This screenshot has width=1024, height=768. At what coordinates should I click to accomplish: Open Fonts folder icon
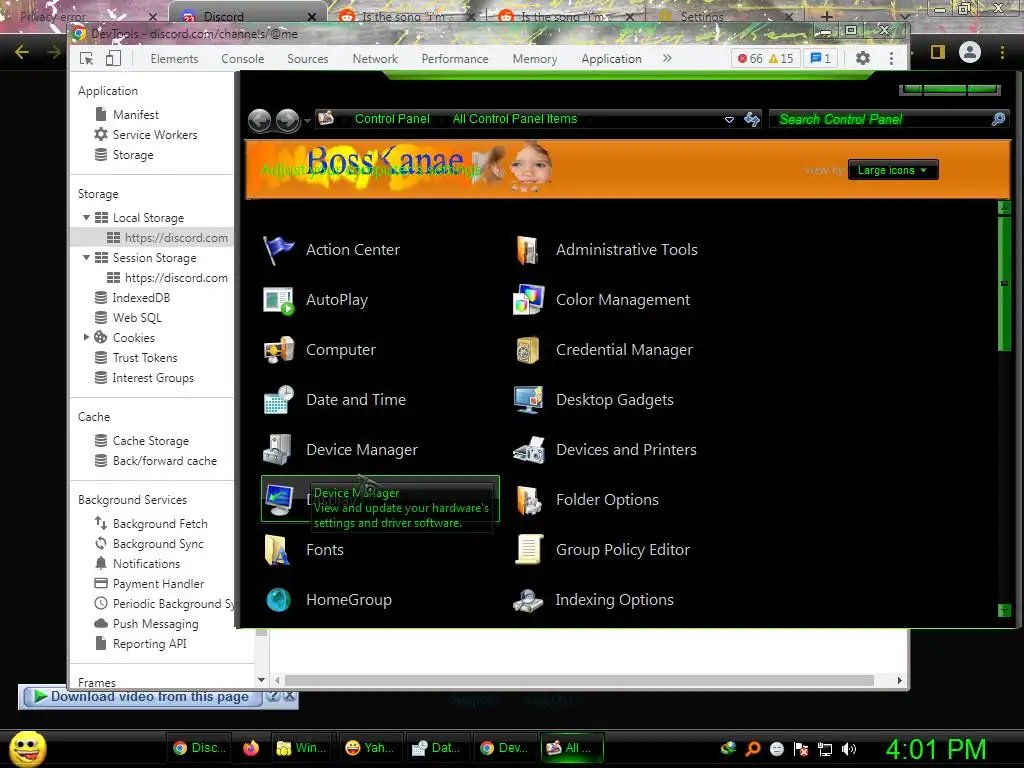(x=279, y=550)
